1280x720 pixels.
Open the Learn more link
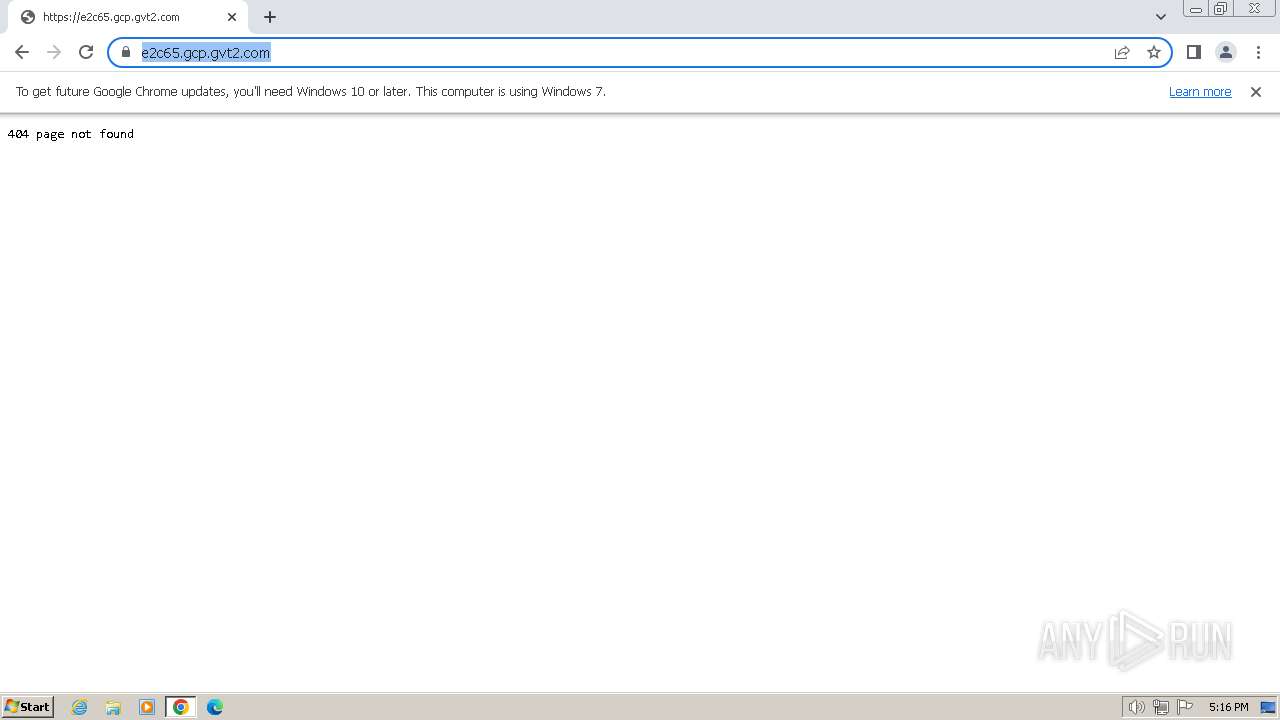[x=1200, y=92]
